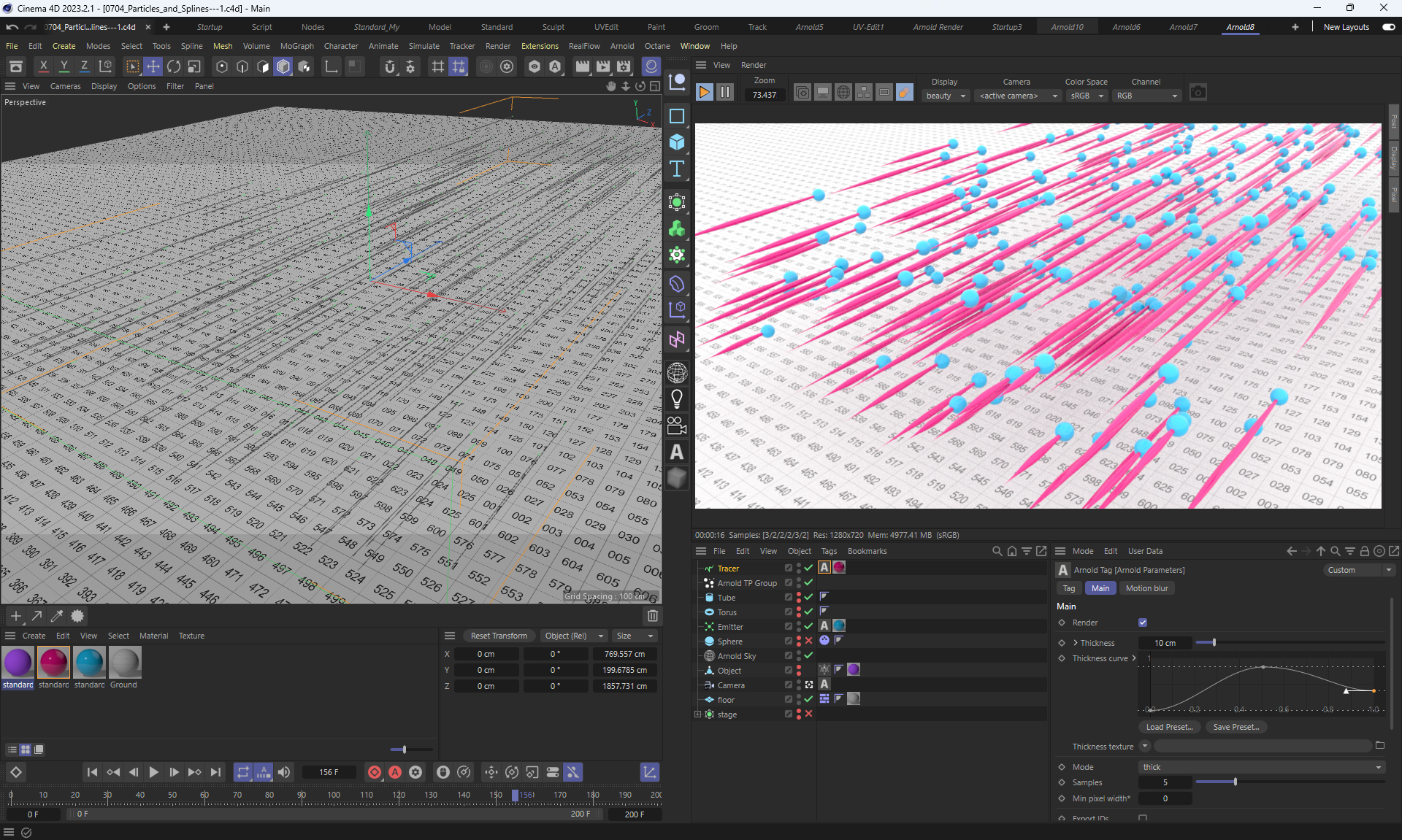Click the Load Preset button
The width and height of the screenshot is (1402, 840).
point(1168,727)
